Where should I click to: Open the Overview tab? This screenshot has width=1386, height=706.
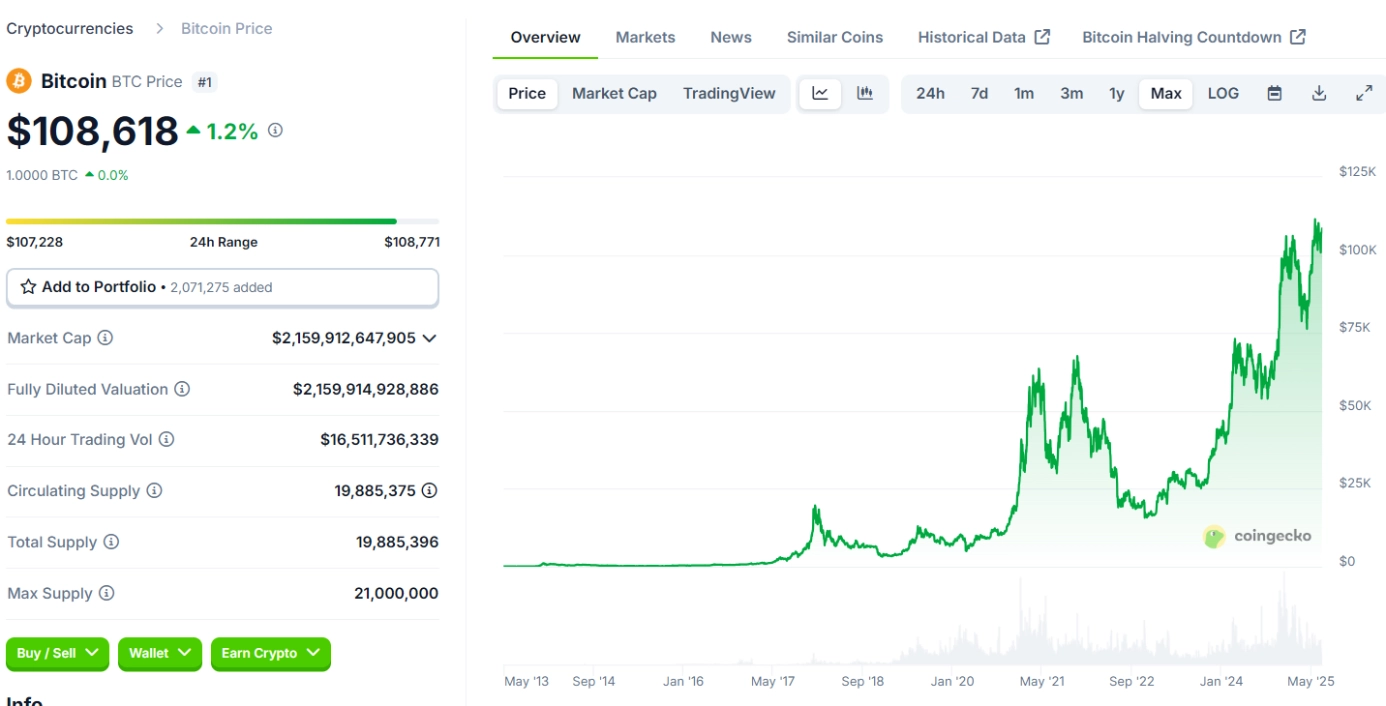545,37
